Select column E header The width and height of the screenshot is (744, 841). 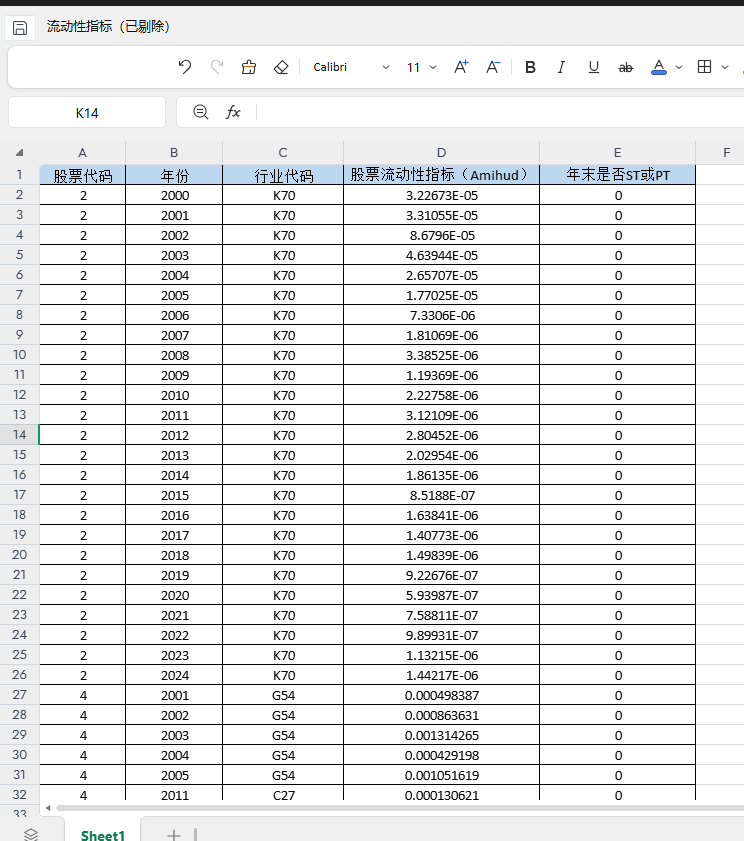click(x=617, y=152)
